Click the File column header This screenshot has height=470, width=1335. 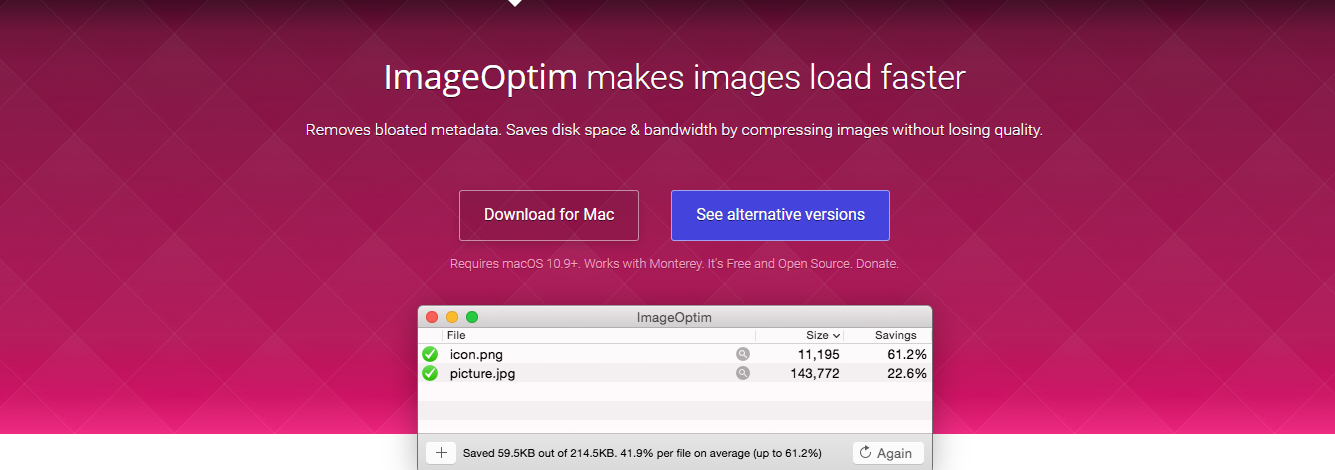pos(456,336)
